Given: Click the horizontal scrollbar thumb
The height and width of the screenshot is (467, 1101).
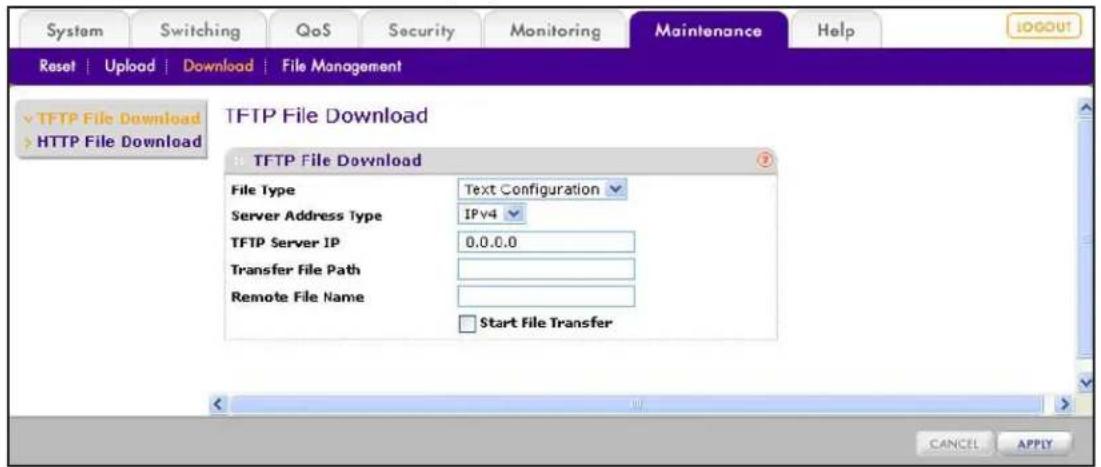Looking at the screenshot, I should tap(637, 405).
